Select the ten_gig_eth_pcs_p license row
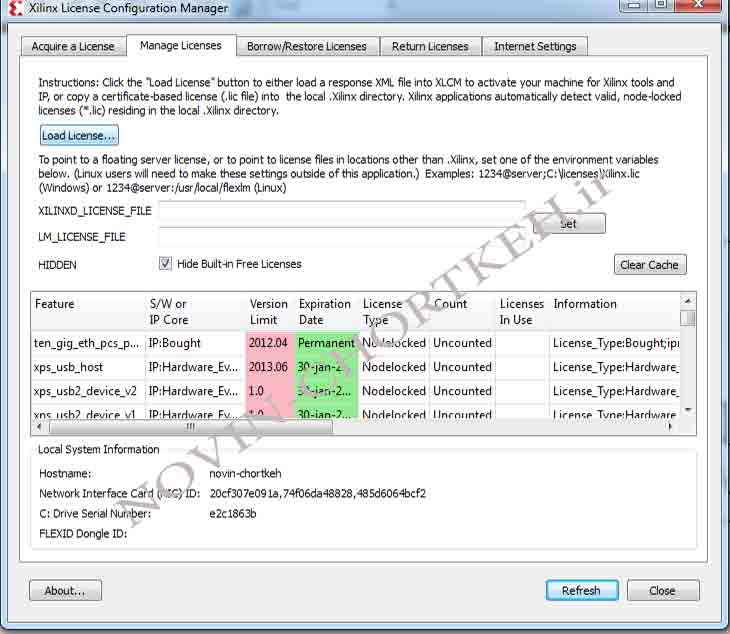Image resolution: width=730 pixels, height=634 pixels. pos(87,343)
